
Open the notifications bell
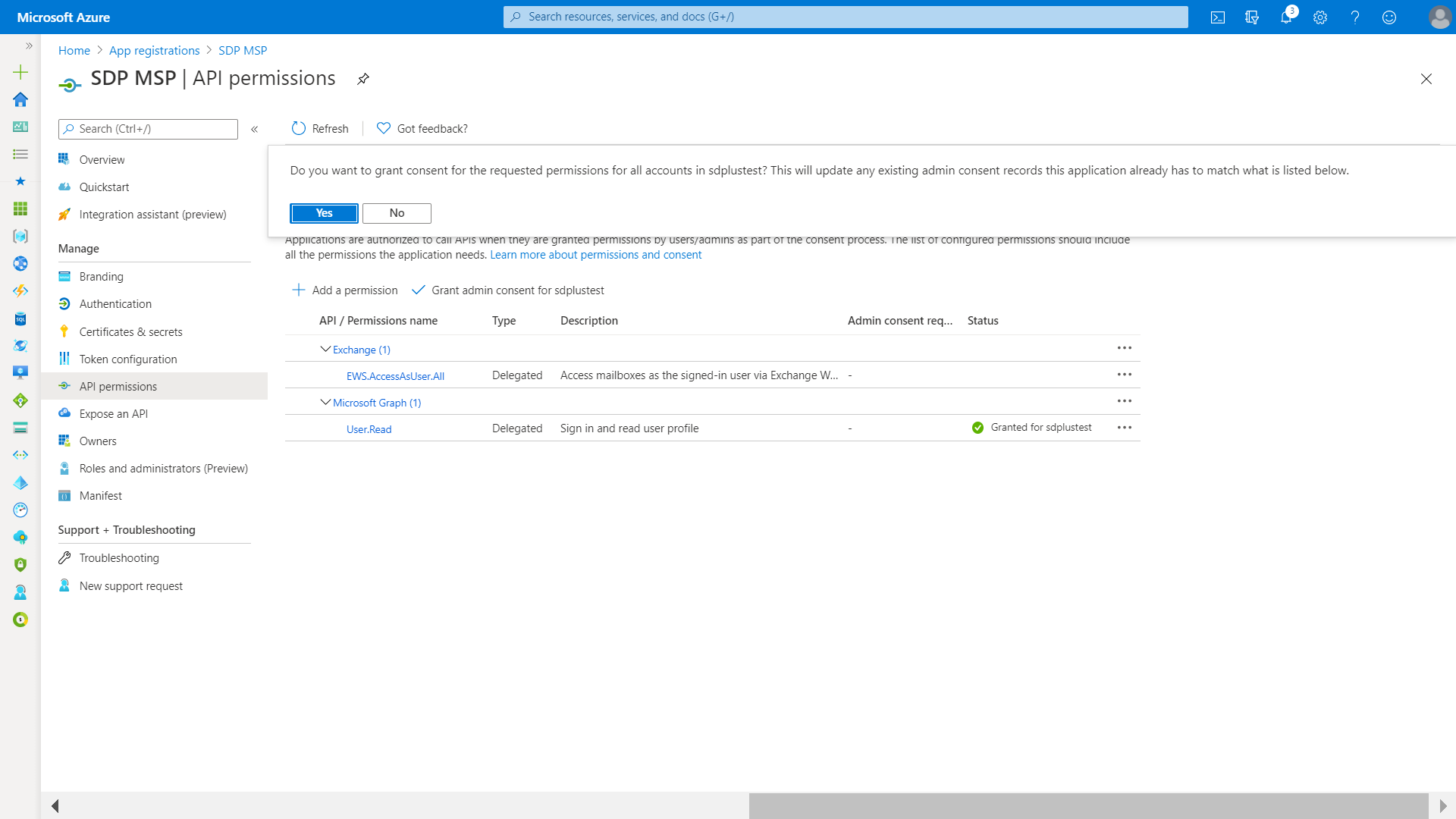(1286, 17)
